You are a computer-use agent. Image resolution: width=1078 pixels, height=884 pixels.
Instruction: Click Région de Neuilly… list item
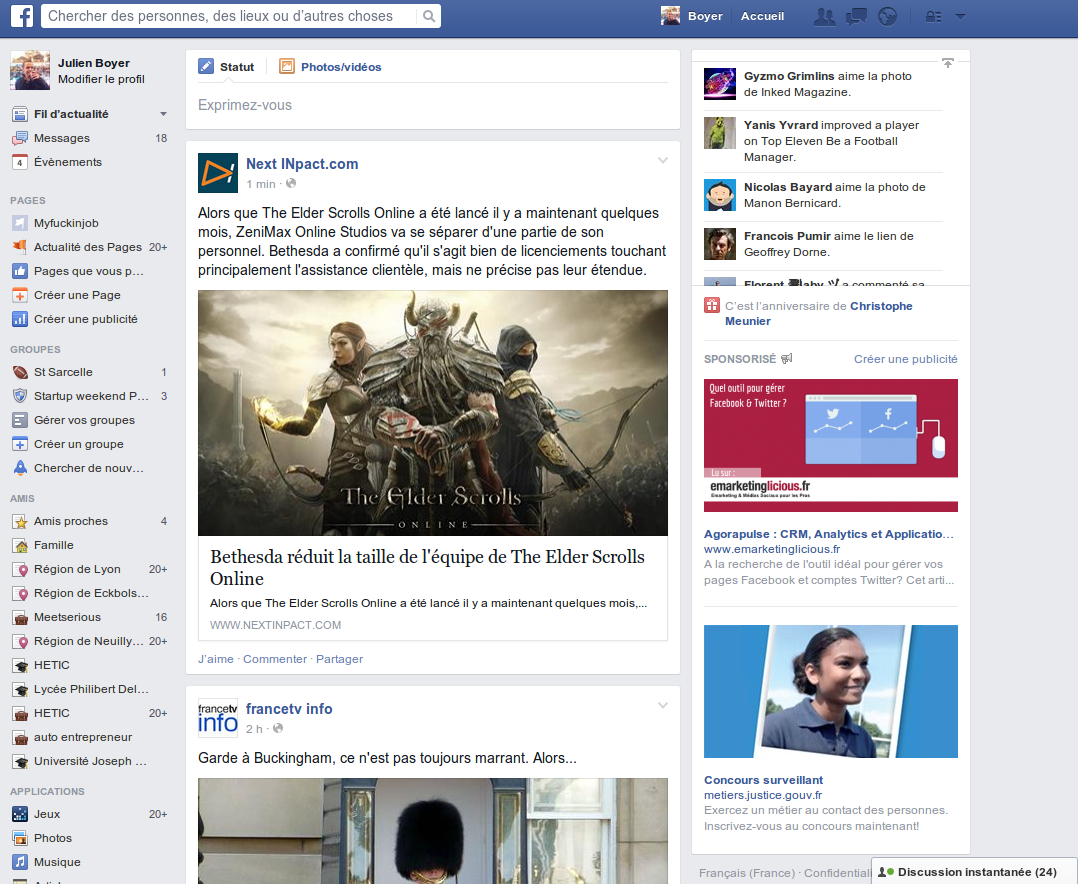[x=89, y=641]
